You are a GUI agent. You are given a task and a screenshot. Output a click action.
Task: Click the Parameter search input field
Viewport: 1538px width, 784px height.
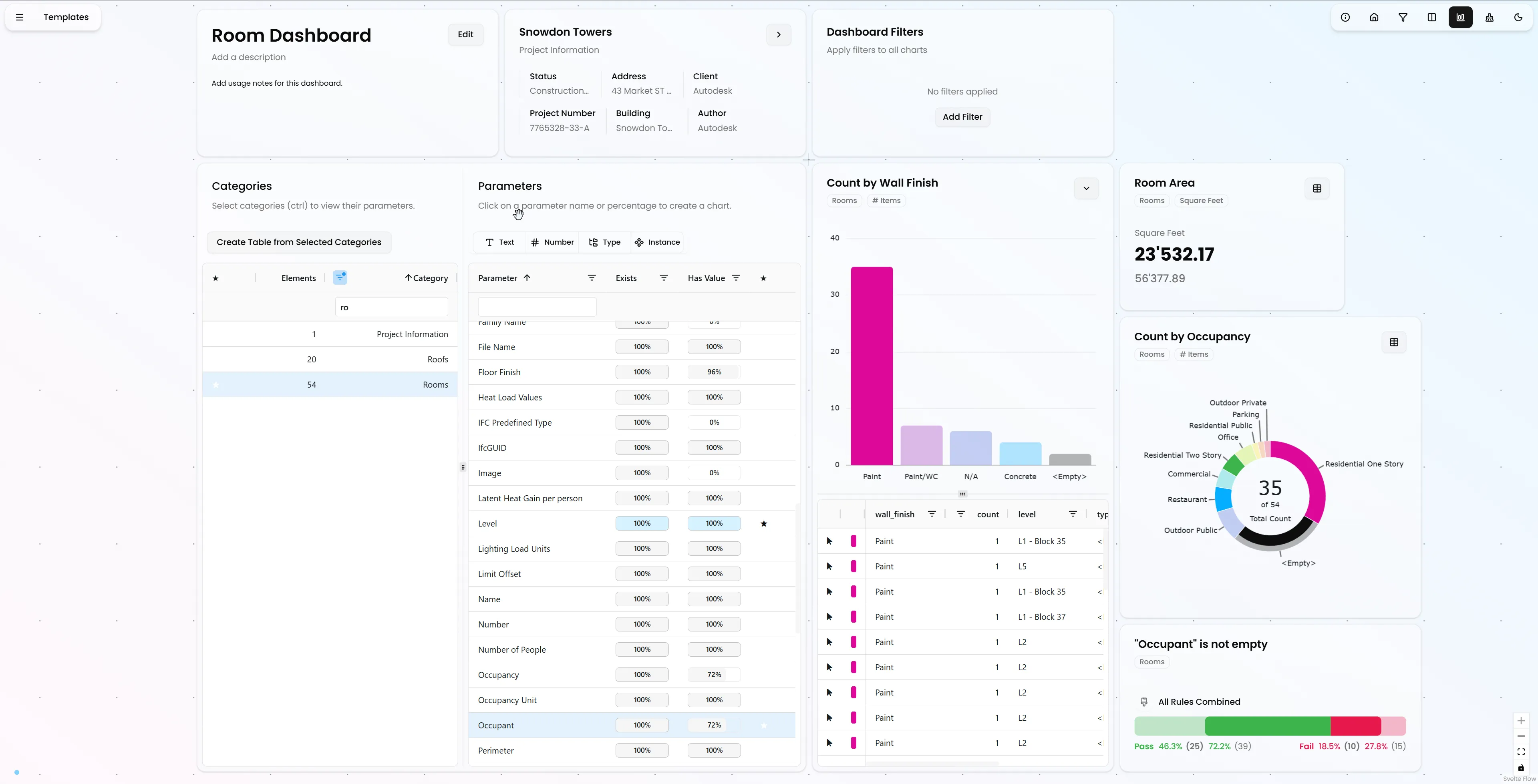pyautogui.click(x=537, y=307)
